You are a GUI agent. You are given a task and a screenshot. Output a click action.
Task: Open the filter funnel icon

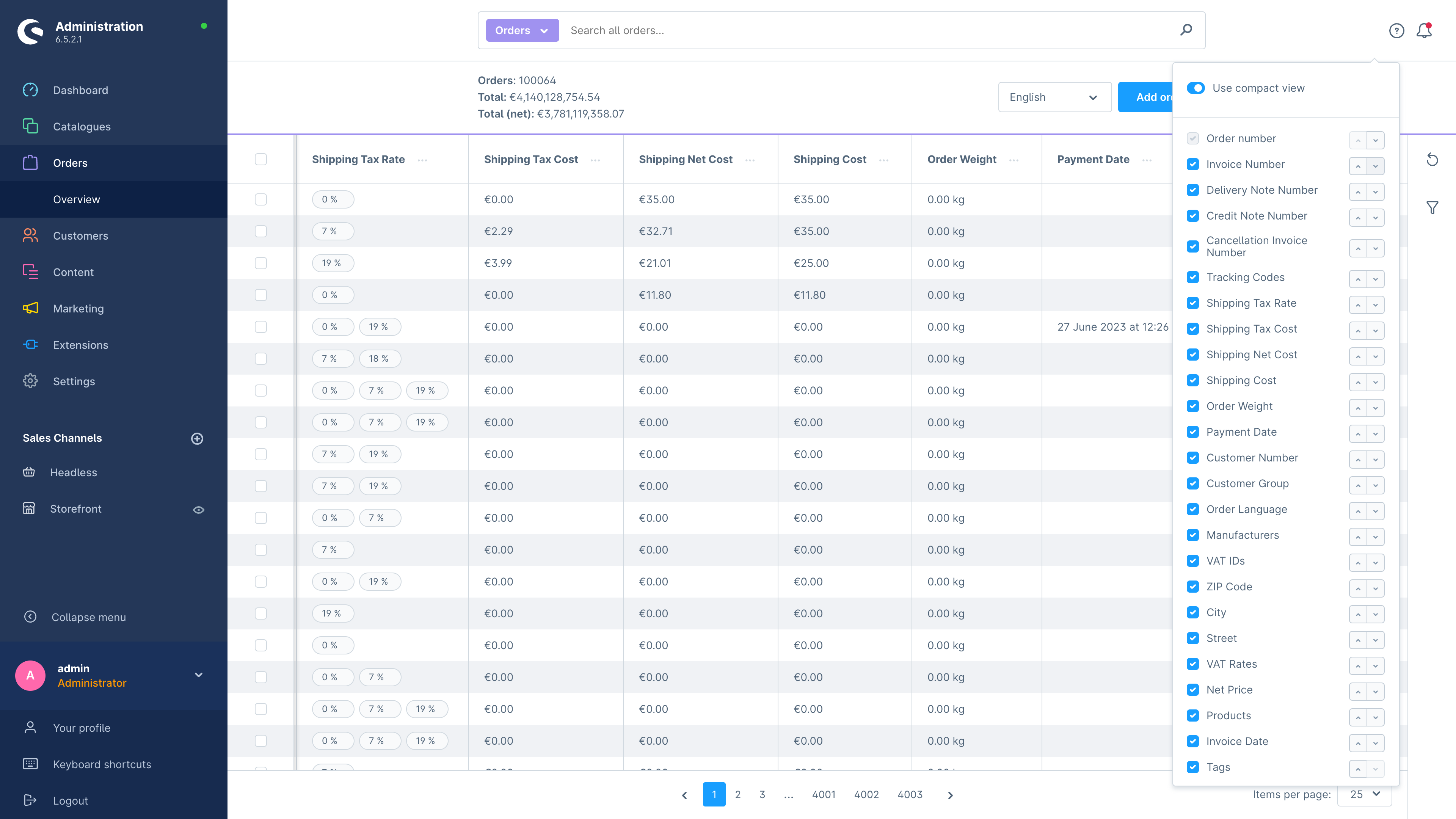[1432, 207]
